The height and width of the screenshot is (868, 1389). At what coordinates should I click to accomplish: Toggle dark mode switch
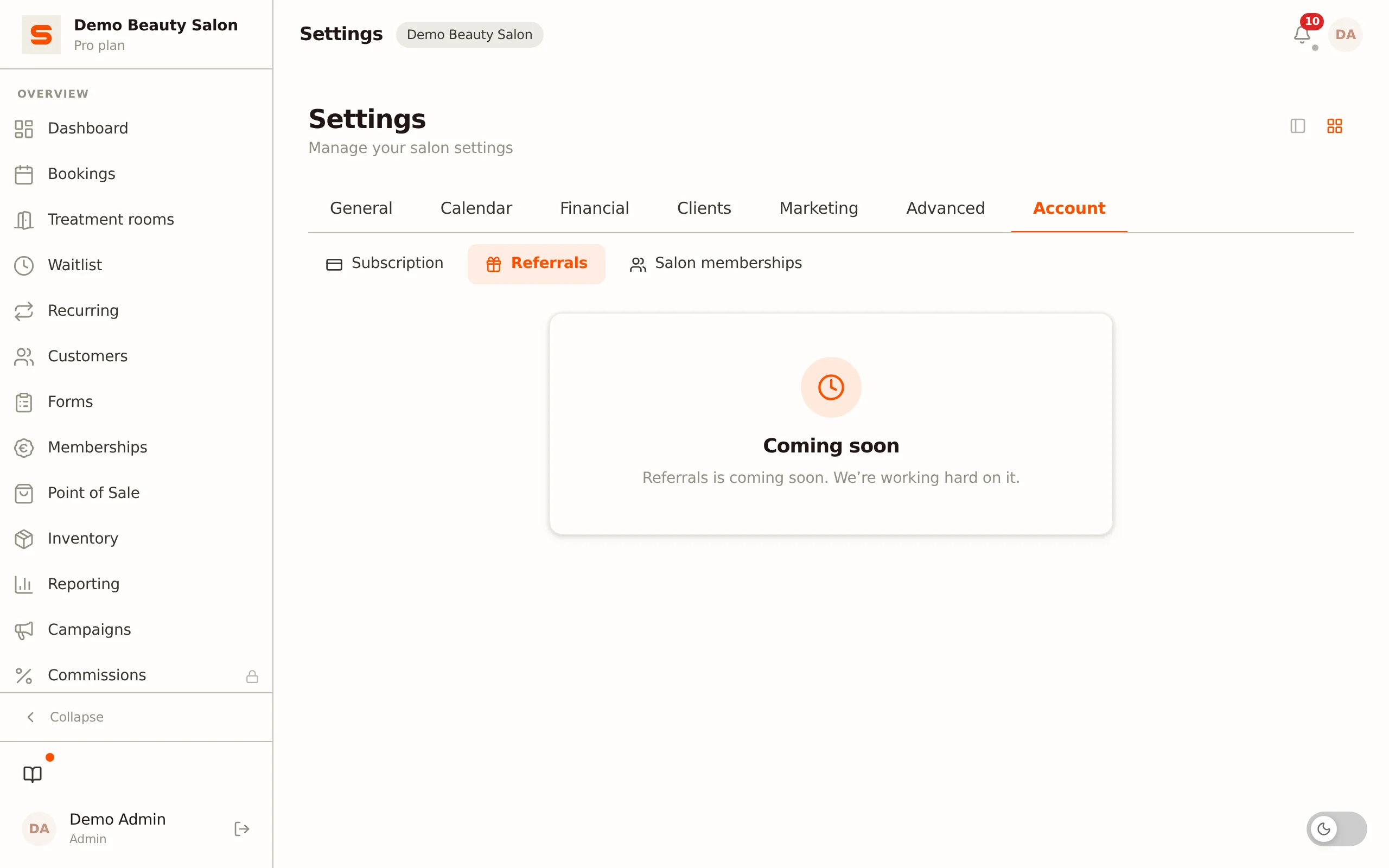(1336, 828)
